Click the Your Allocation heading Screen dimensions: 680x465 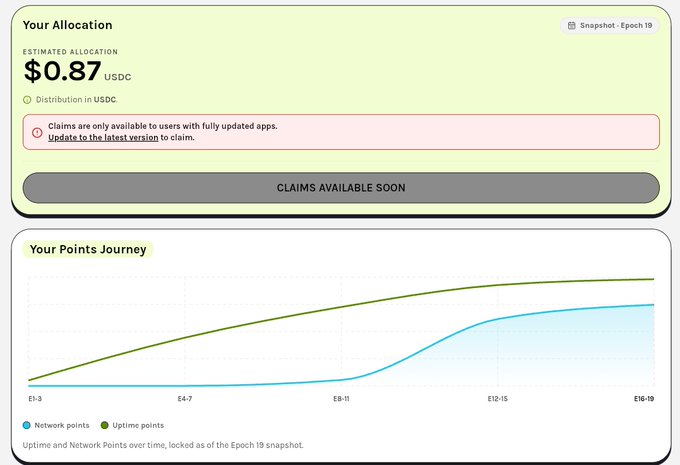point(68,25)
